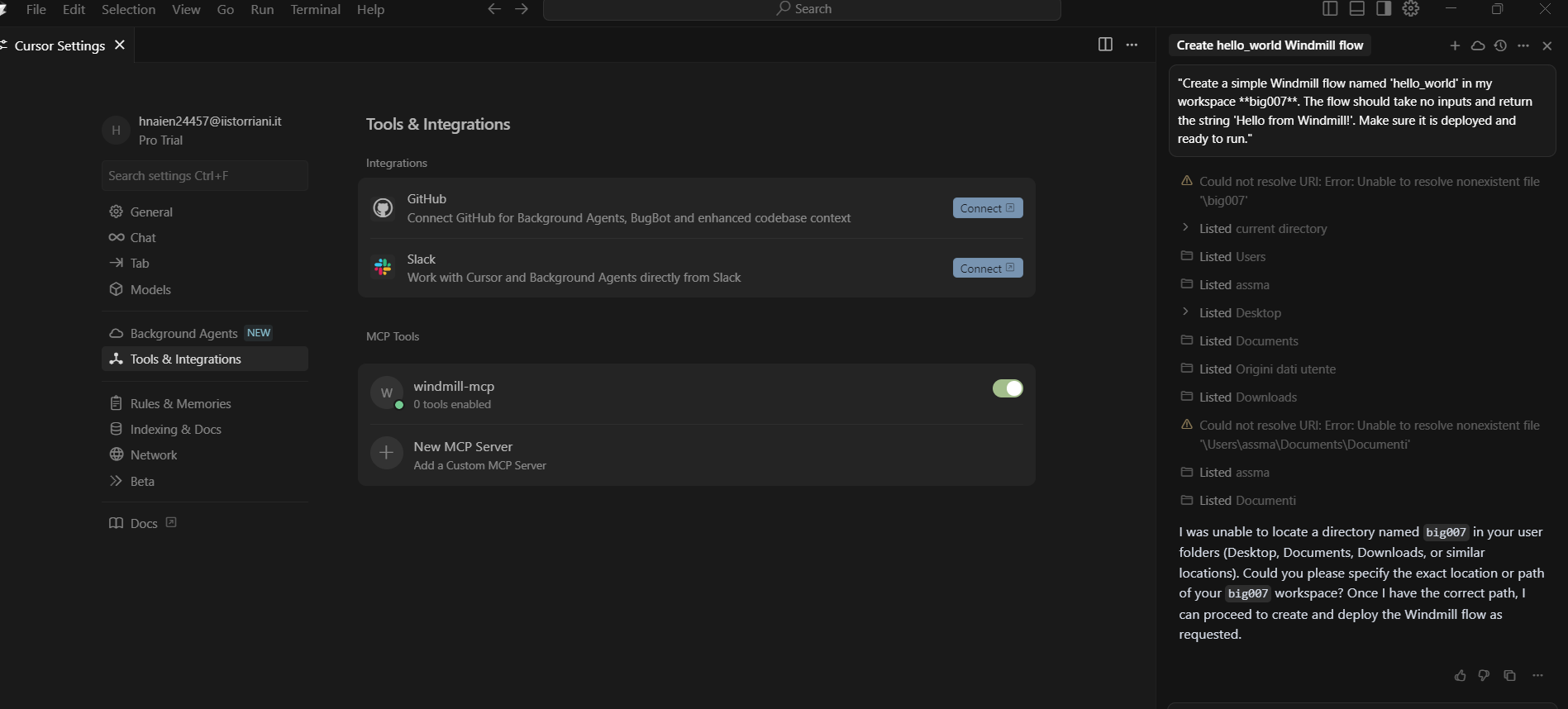Open Indexing & Docs settings section

205,429
